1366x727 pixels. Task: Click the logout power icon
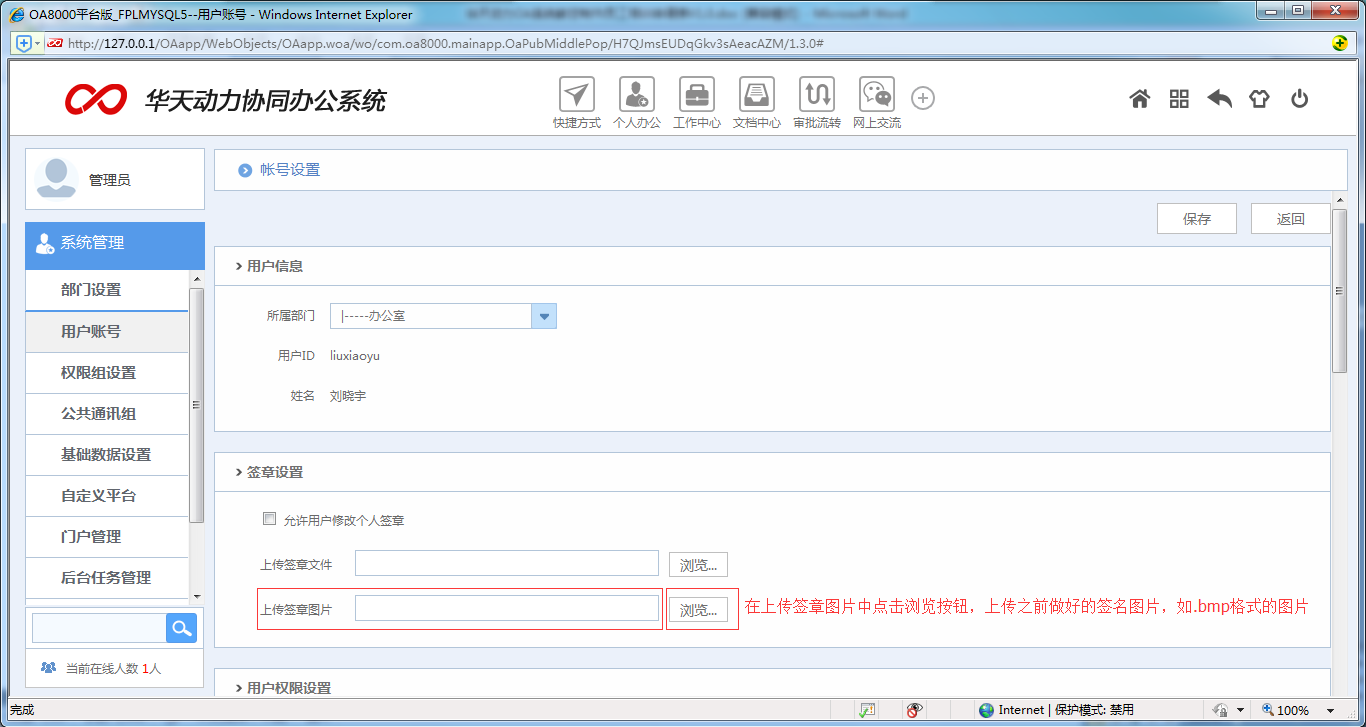[1299, 99]
